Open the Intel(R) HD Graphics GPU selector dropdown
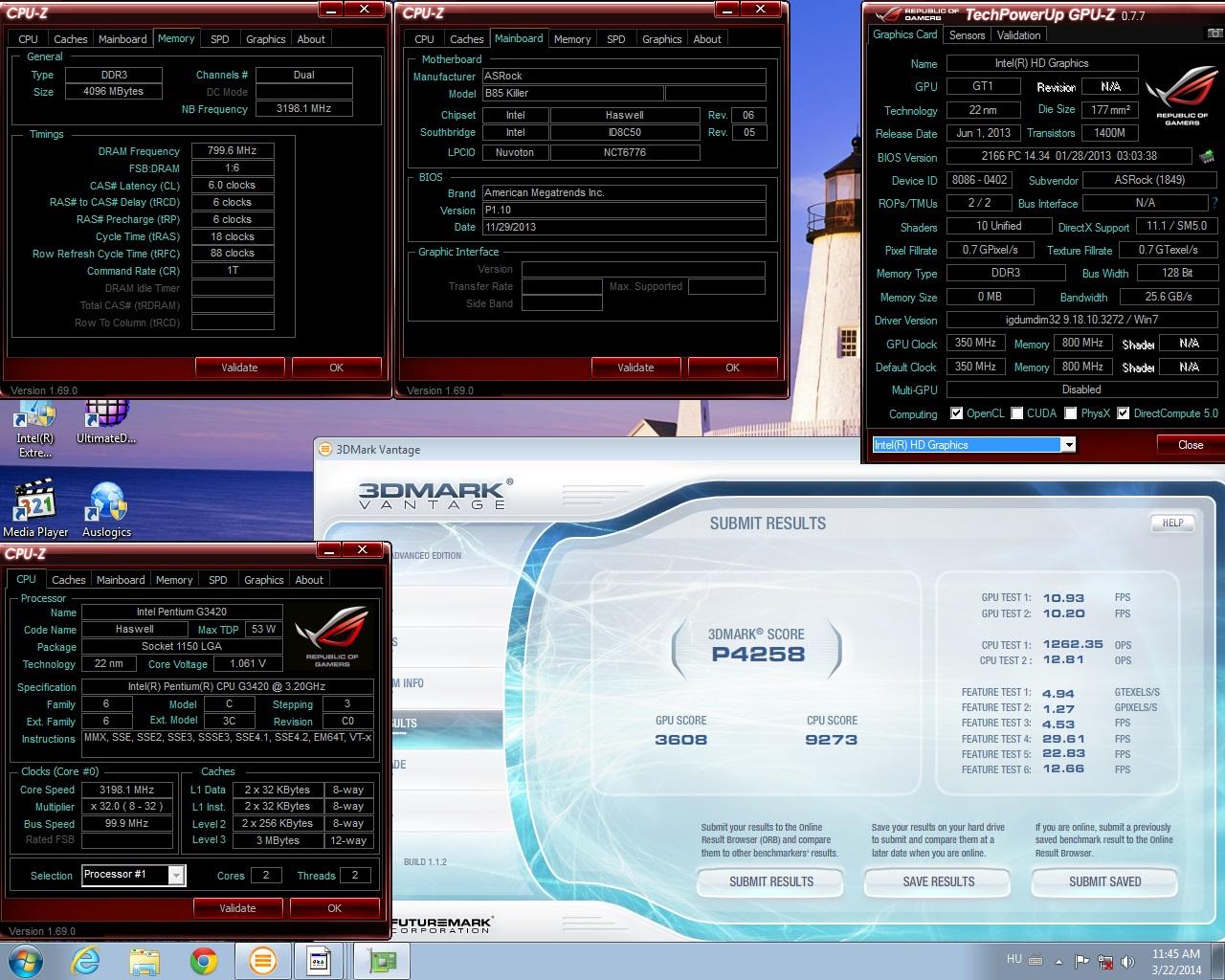This screenshot has height=980, width=1225. pos(1068,444)
